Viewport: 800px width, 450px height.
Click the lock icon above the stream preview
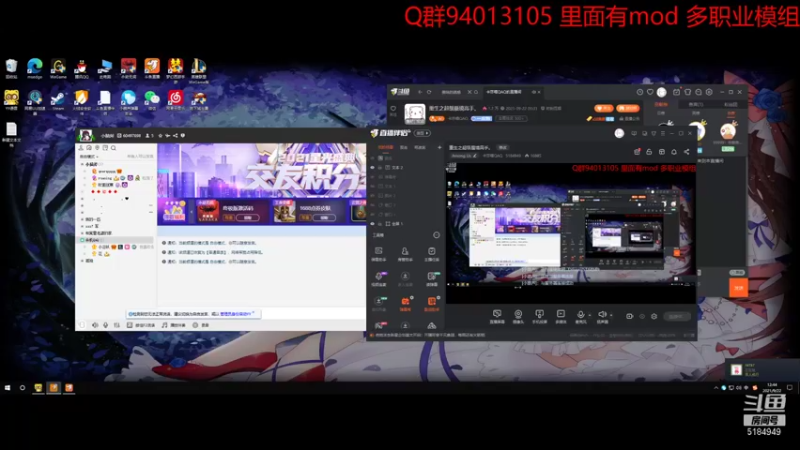click(x=649, y=152)
